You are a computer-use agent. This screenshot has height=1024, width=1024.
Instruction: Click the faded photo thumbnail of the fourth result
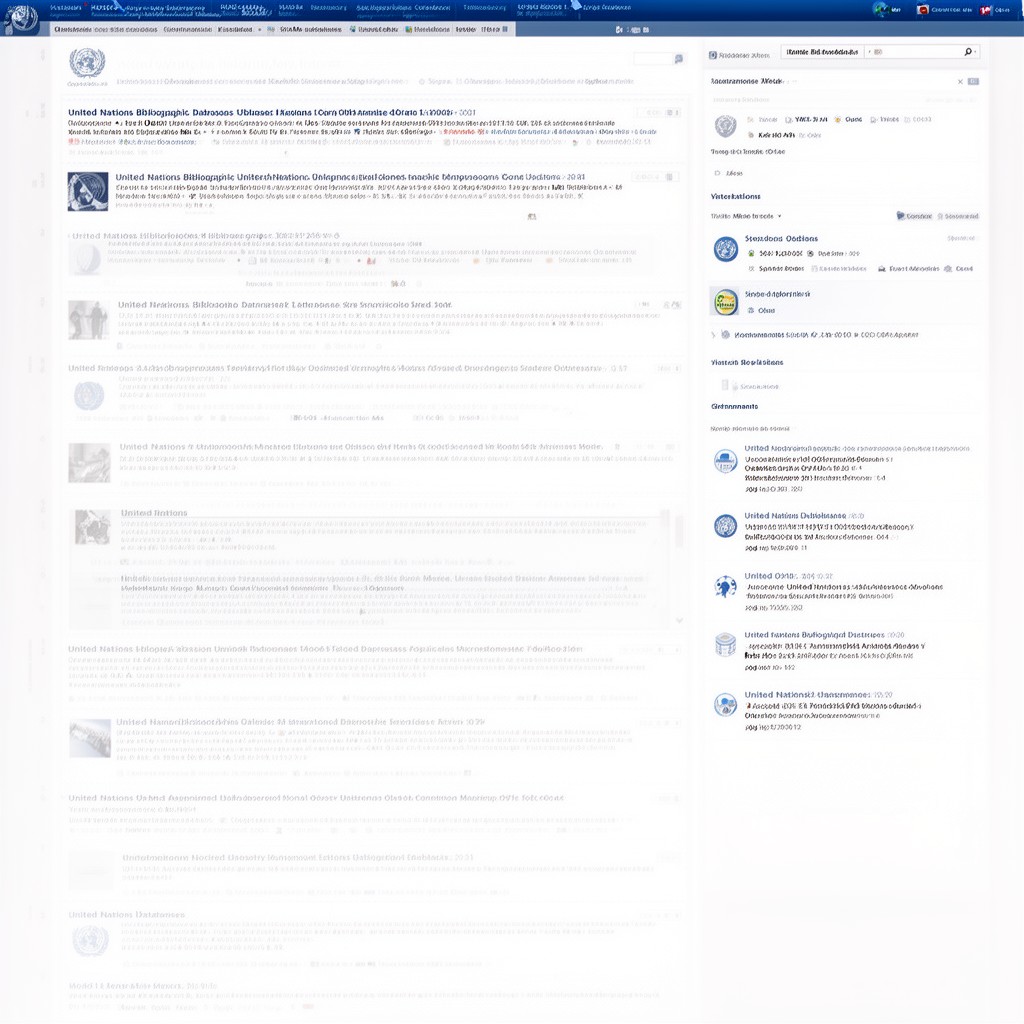coord(88,320)
